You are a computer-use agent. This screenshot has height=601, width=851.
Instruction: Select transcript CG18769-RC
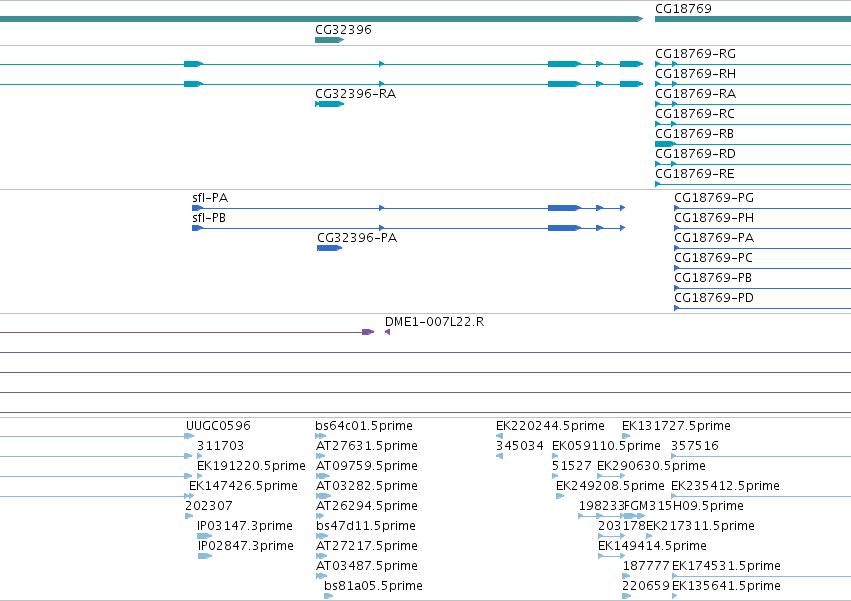click(695, 114)
